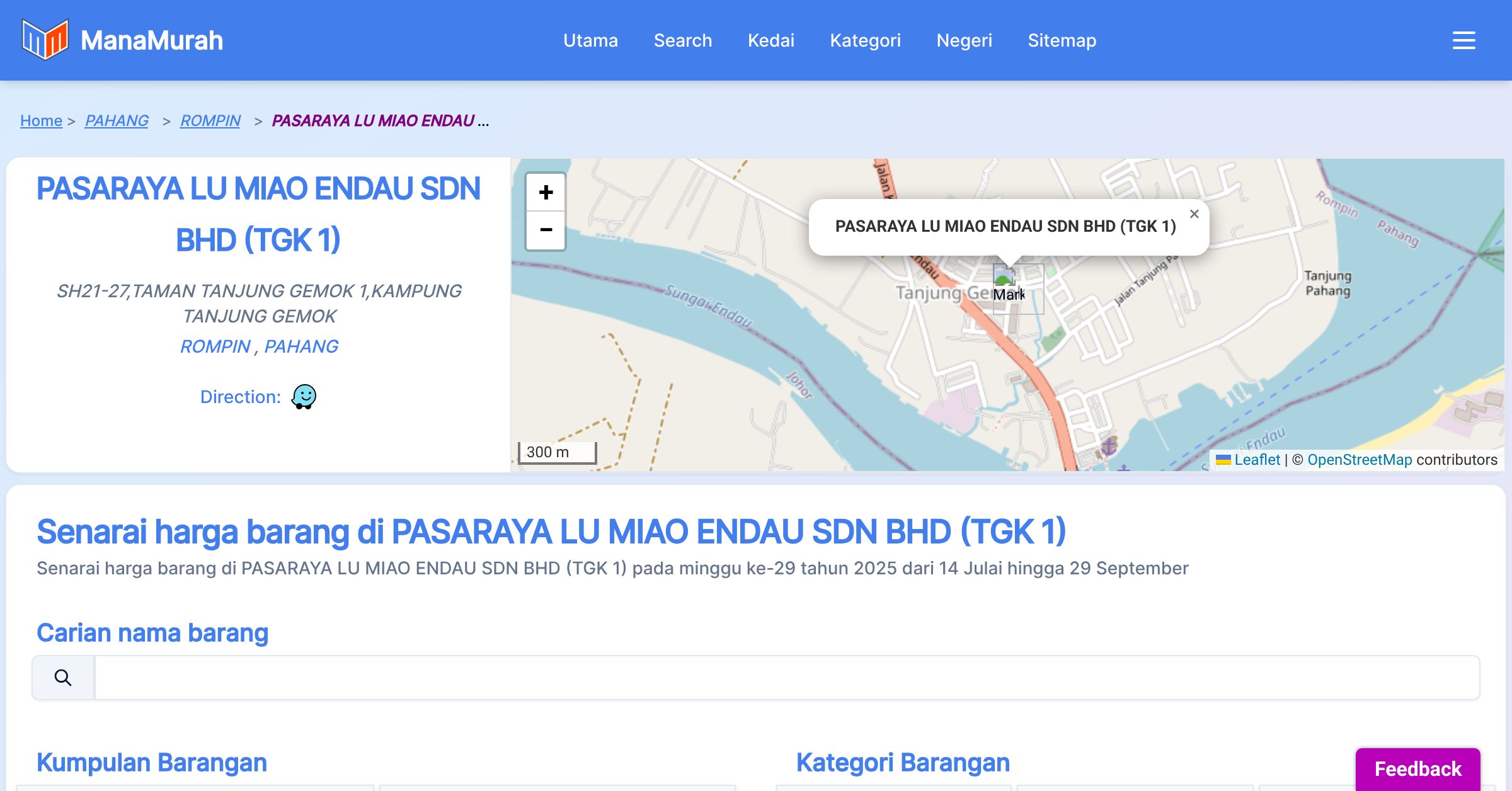The width and height of the screenshot is (1512, 791).
Task: Zoom in on the map
Action: (546, 192)
